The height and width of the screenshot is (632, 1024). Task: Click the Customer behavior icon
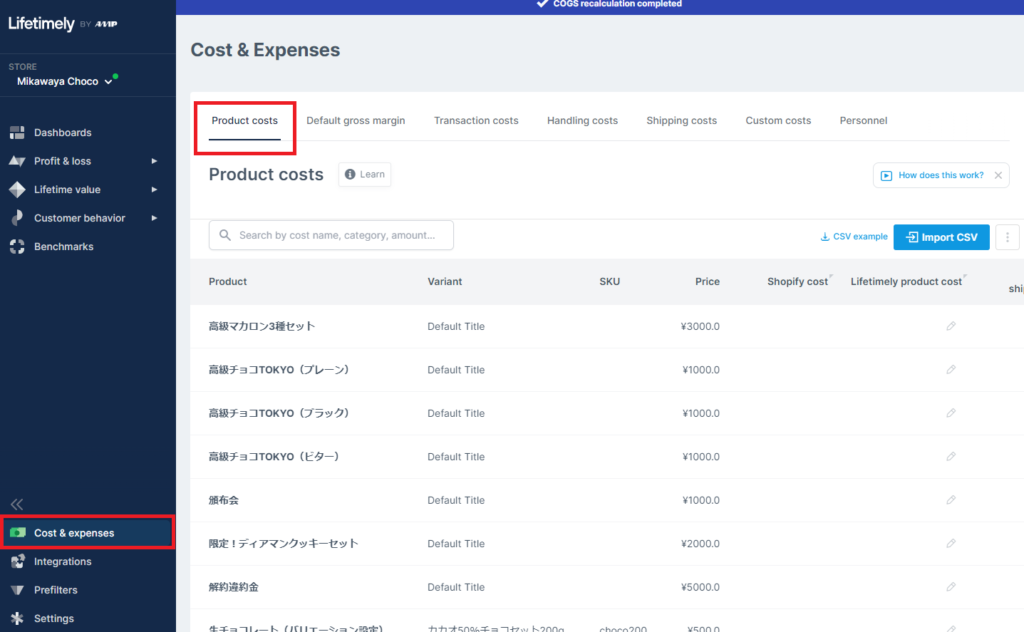pyautogui.click(x=16, y=217)
